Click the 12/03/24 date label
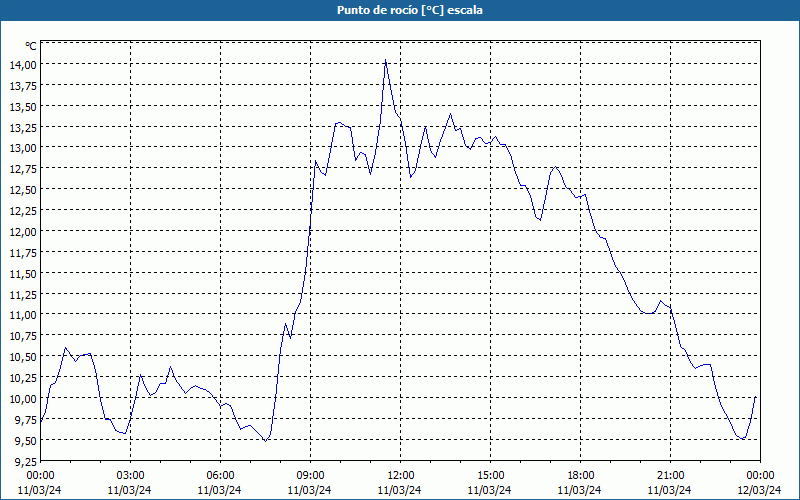This screenshot has height=500, width=800. pyautogui.click(x=759, y=490)
